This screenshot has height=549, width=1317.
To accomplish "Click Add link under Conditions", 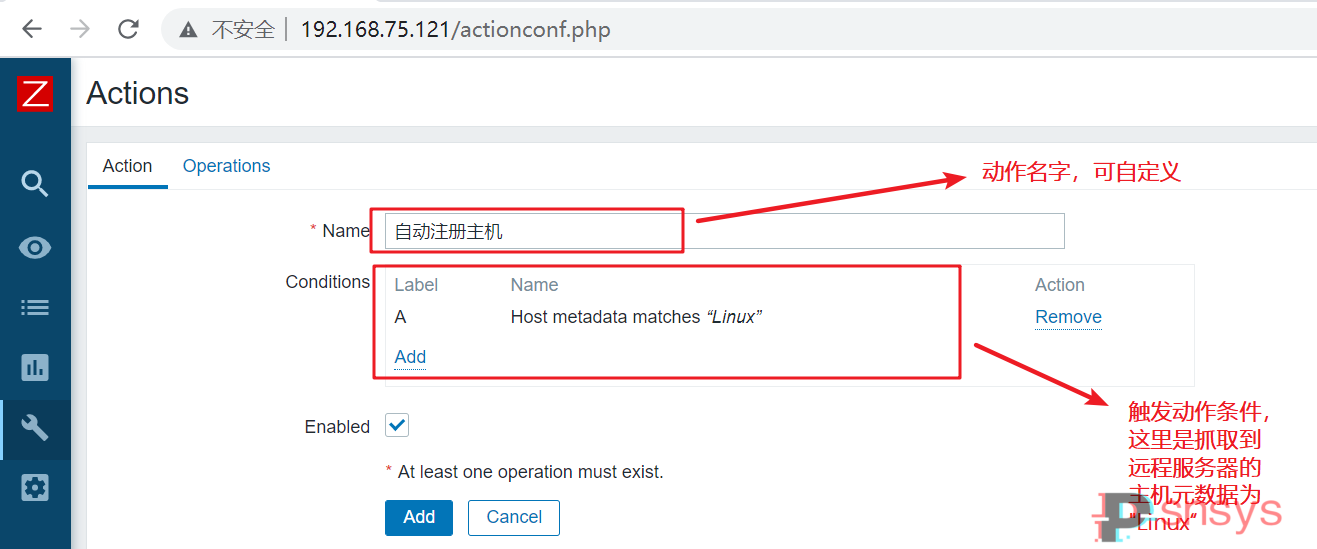I will pos(410,357).
